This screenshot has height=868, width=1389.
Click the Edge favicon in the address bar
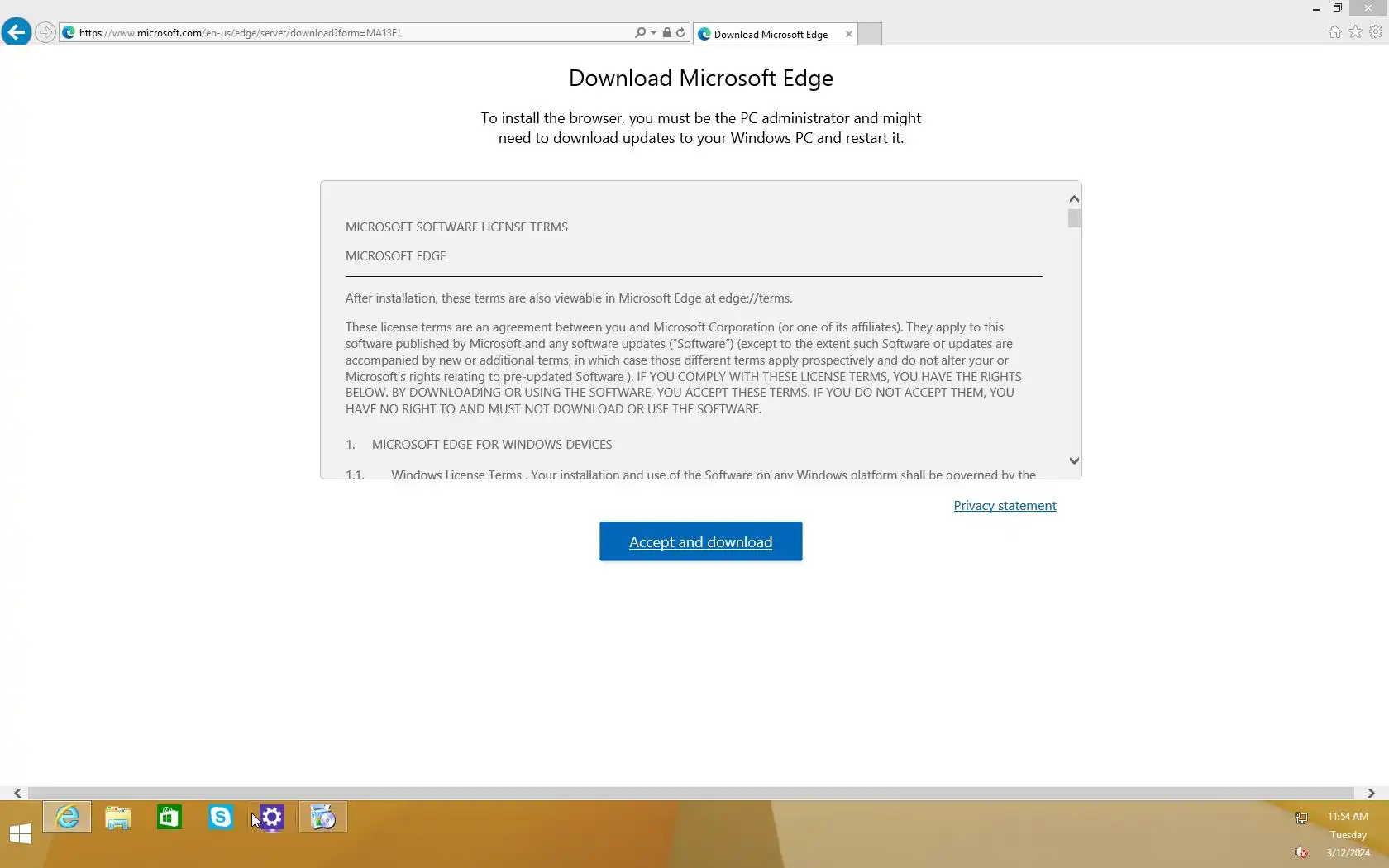(x=69, y=33)
